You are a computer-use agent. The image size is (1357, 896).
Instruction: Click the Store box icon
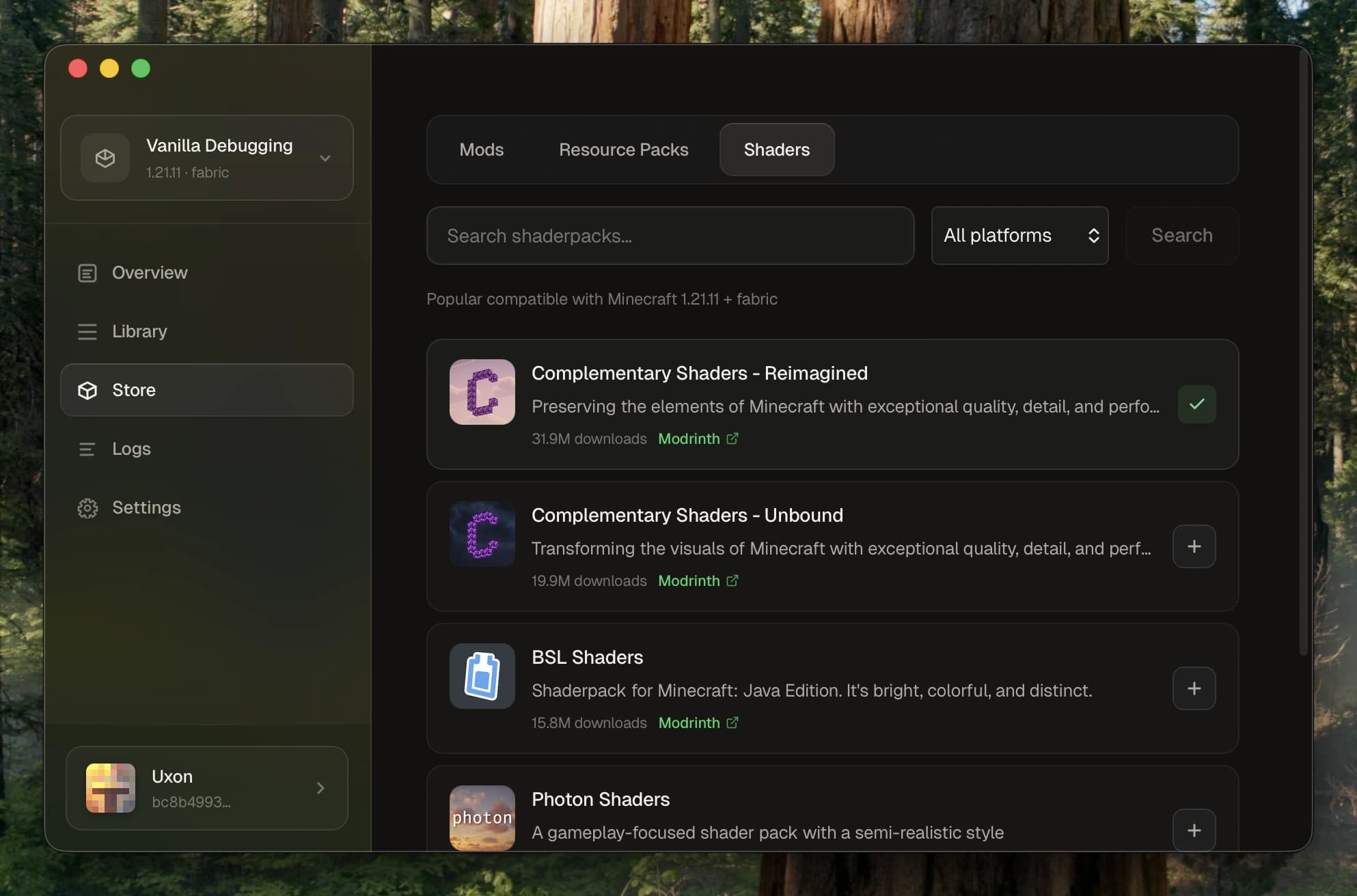tap(87, 390)
